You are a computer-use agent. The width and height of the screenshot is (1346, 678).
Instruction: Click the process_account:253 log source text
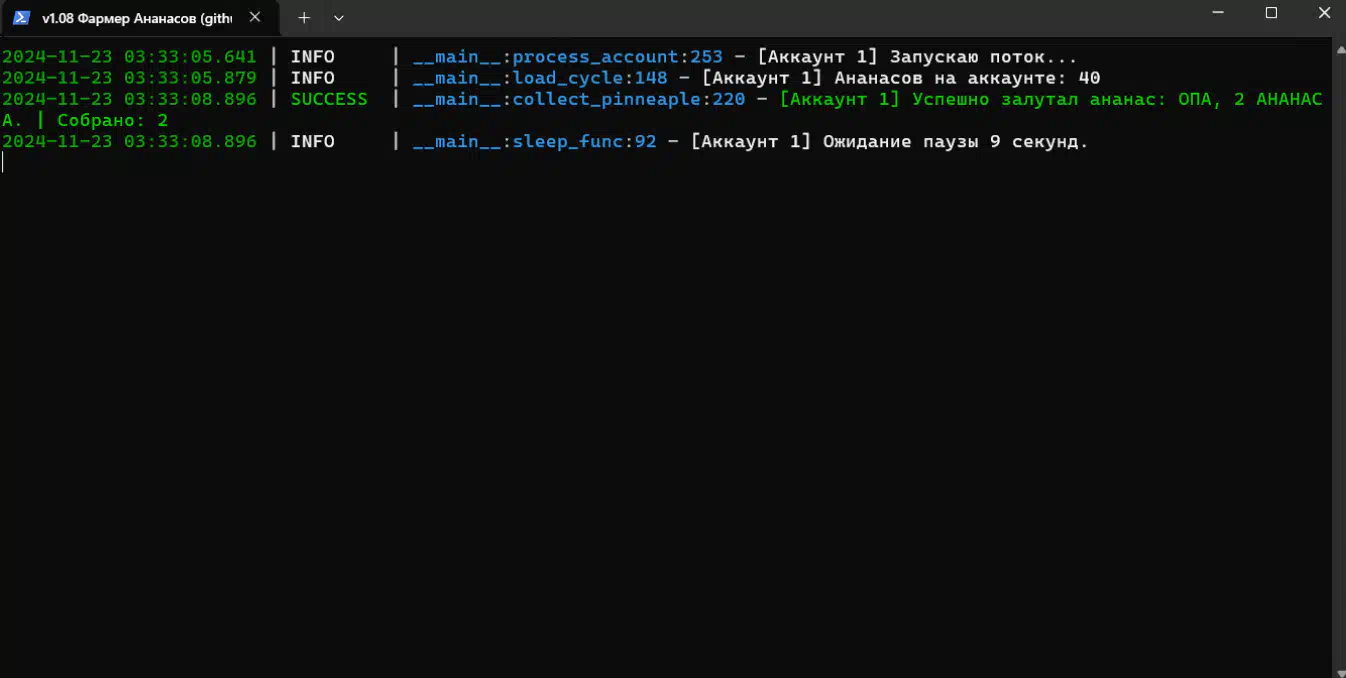click(617, 57)
